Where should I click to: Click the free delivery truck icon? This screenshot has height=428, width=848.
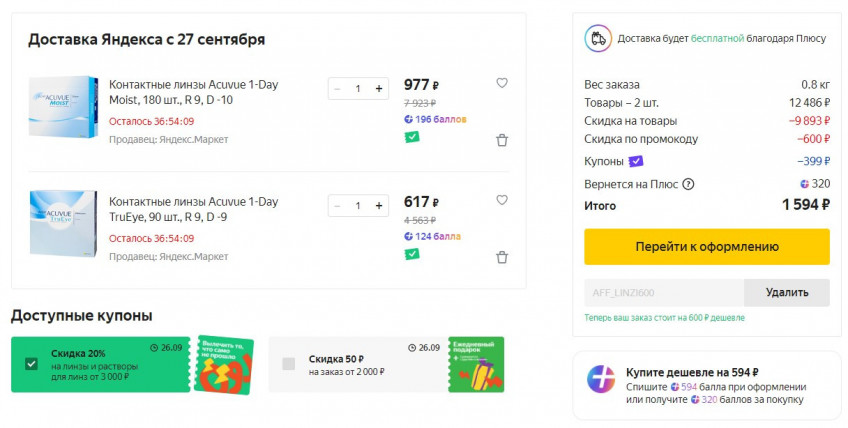pyautogui.click(x=597, y=38)
